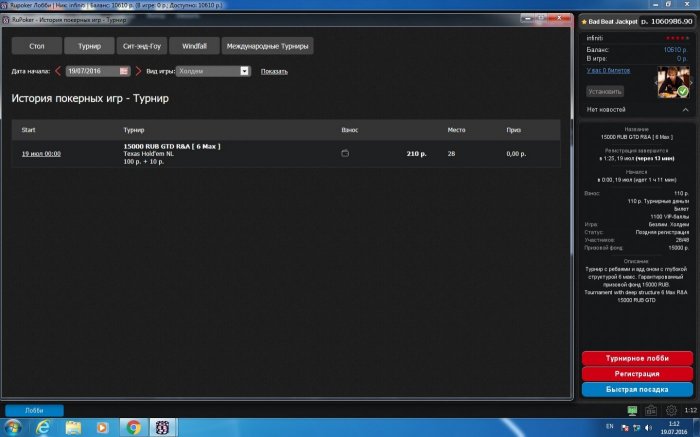Launch Internet Explorer from taskbar
Screen dimensions: 700x437
(43, 428)
